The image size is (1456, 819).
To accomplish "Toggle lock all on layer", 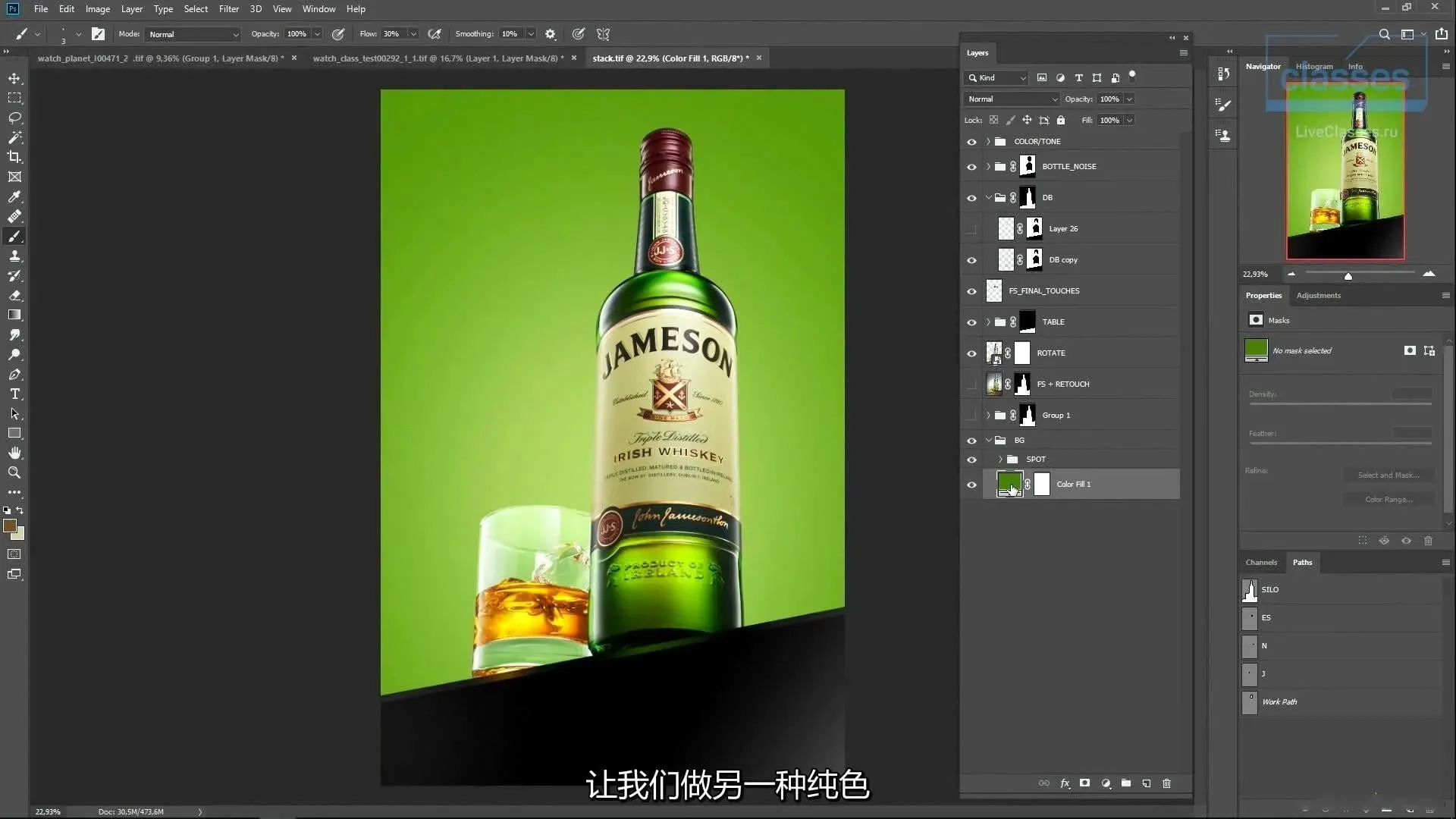I will coord(1061,120).
